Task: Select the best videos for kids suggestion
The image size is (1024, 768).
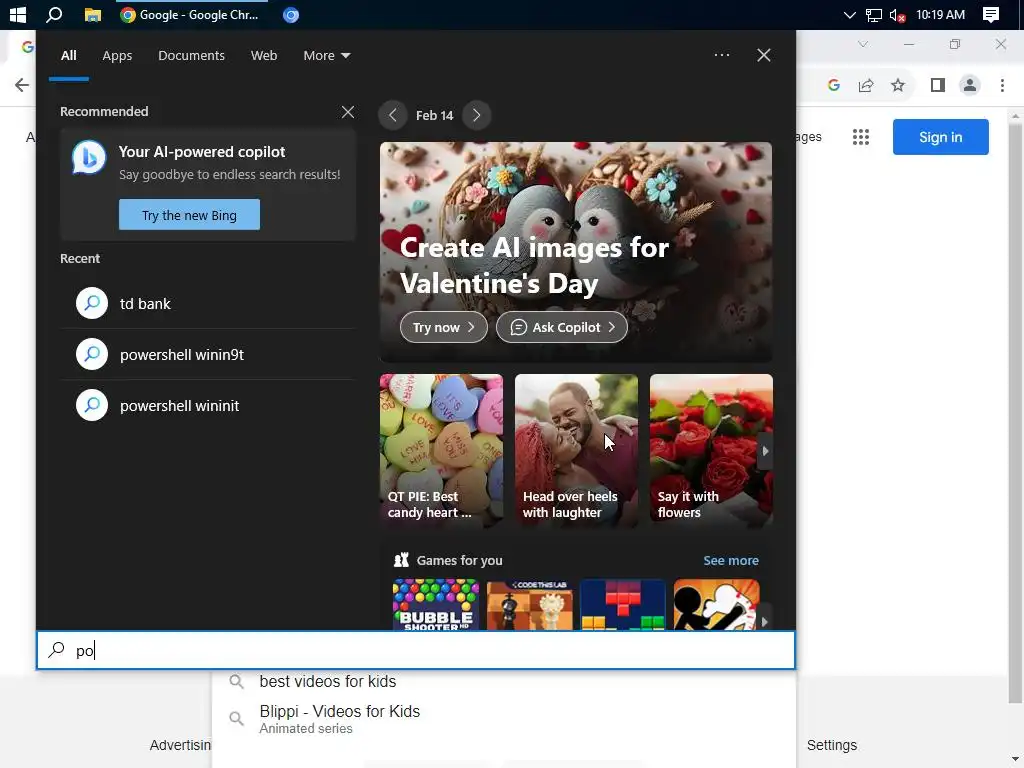Action: tap(504, 682)
